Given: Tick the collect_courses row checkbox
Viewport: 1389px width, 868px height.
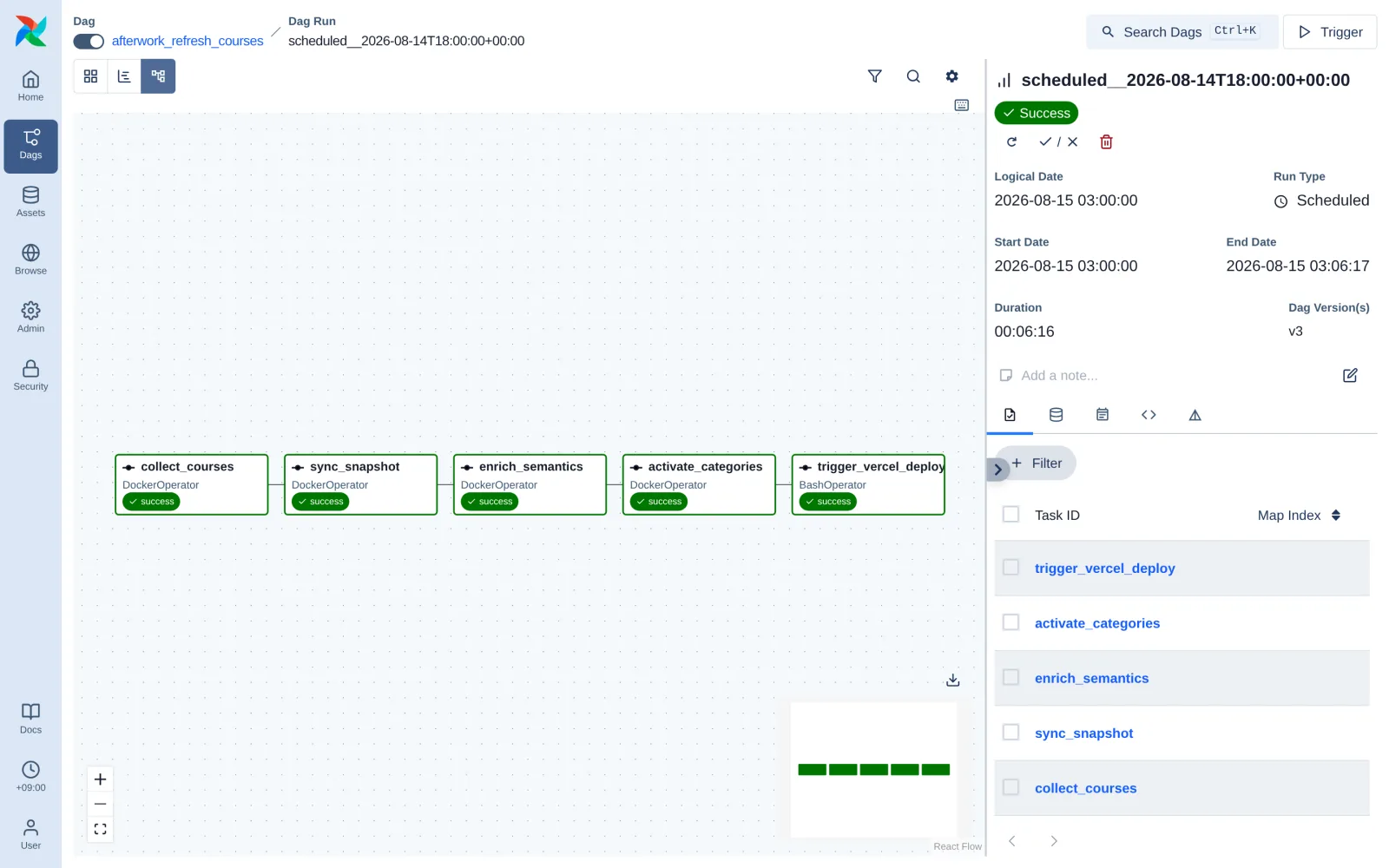Looking at the screenshot, I should (x=1010, y=787).
